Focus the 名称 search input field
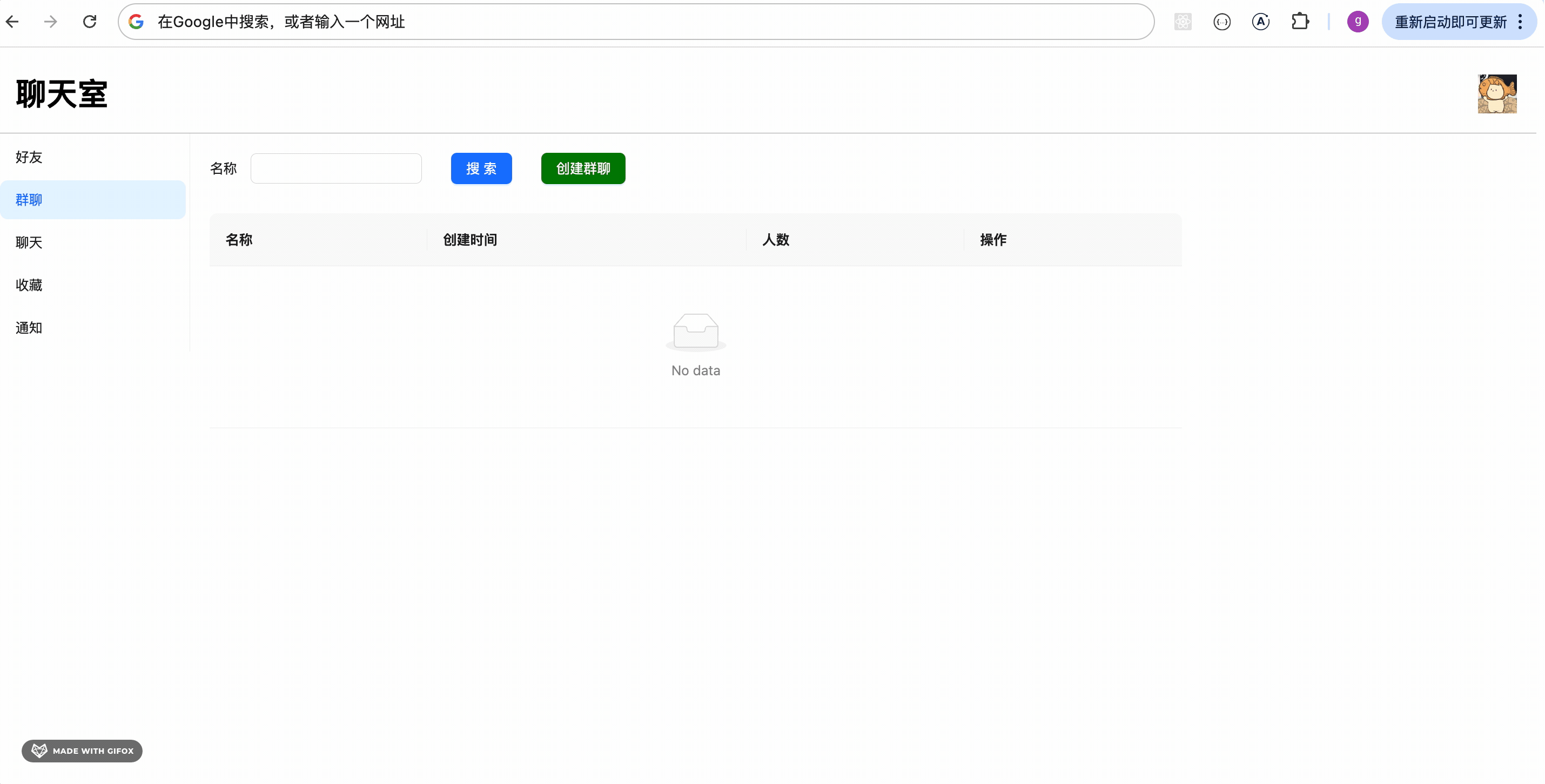The height and width of the screenshot is (784, 1545). click(x=336, y=168)
